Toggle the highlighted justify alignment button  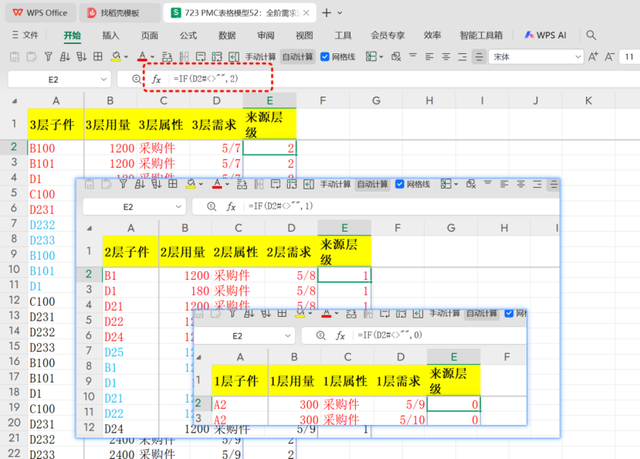coord(479,56)
